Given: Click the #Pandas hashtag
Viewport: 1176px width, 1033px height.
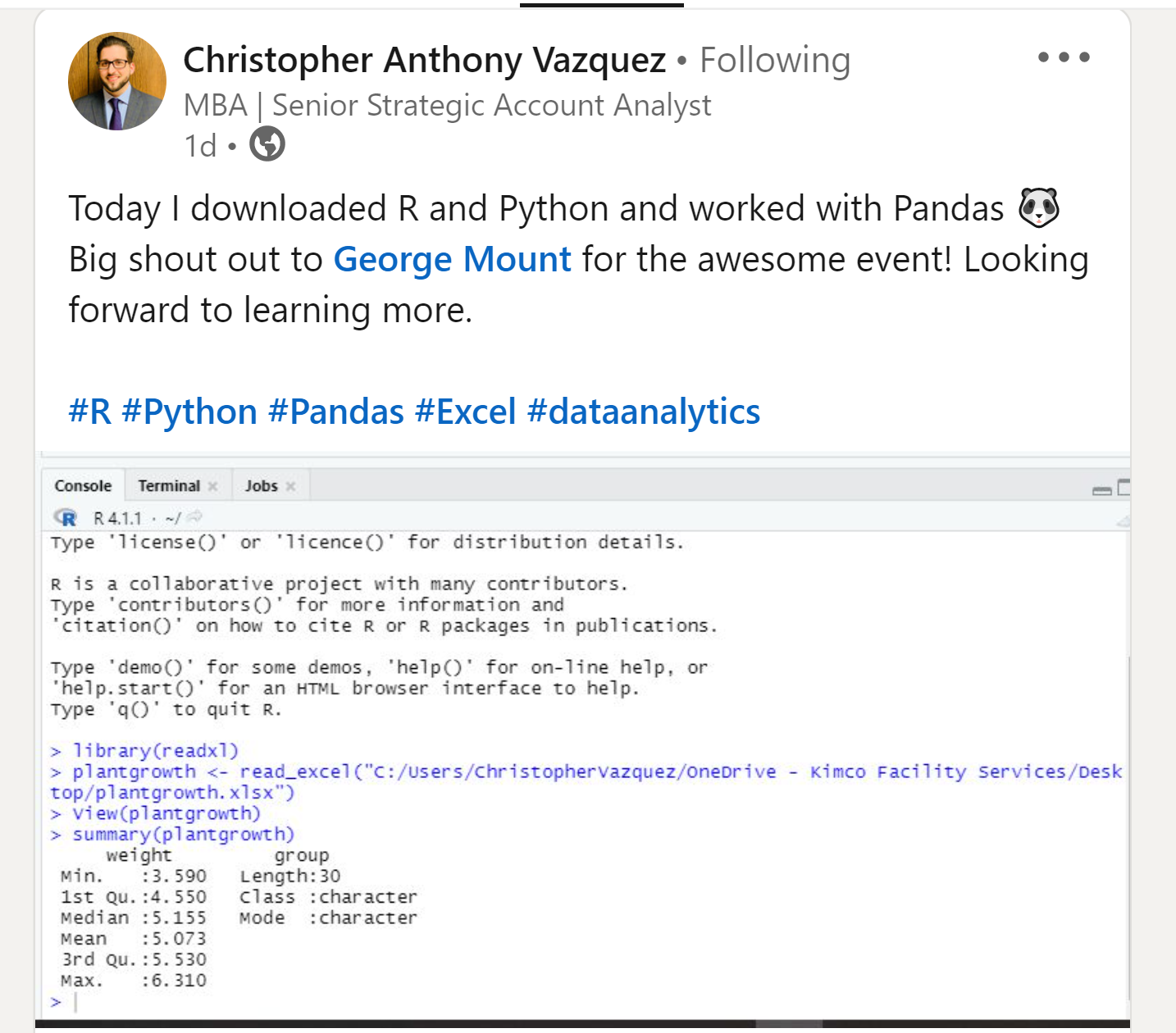Looking at the screenshot, I should point(336,412).
